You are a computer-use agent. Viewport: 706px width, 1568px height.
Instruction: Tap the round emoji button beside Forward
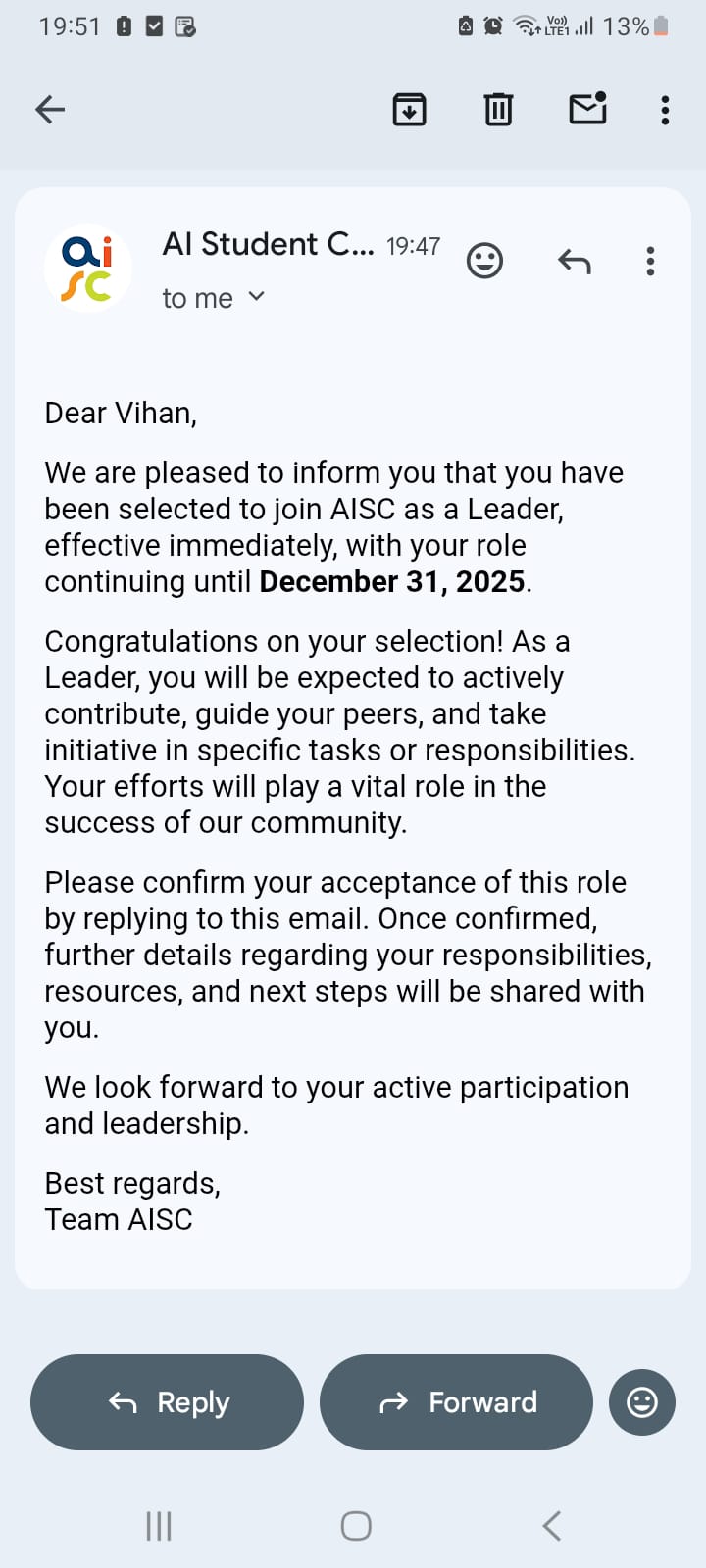tap(642, 1402)
